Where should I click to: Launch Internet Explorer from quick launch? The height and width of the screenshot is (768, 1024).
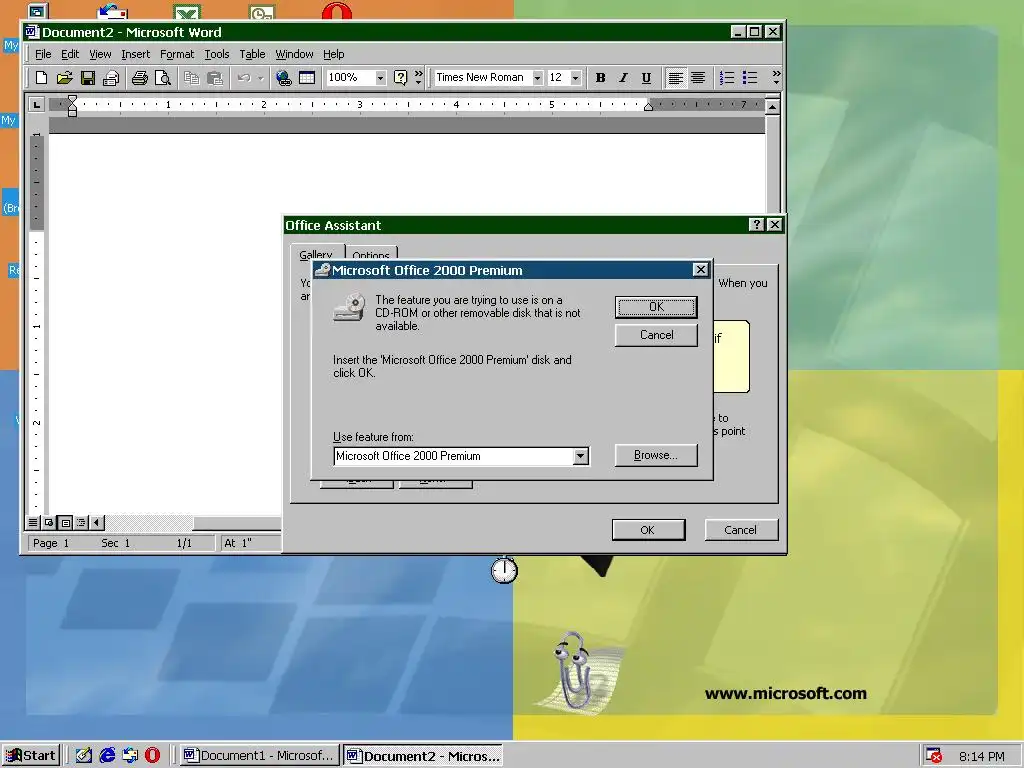(x=107, y=756)
